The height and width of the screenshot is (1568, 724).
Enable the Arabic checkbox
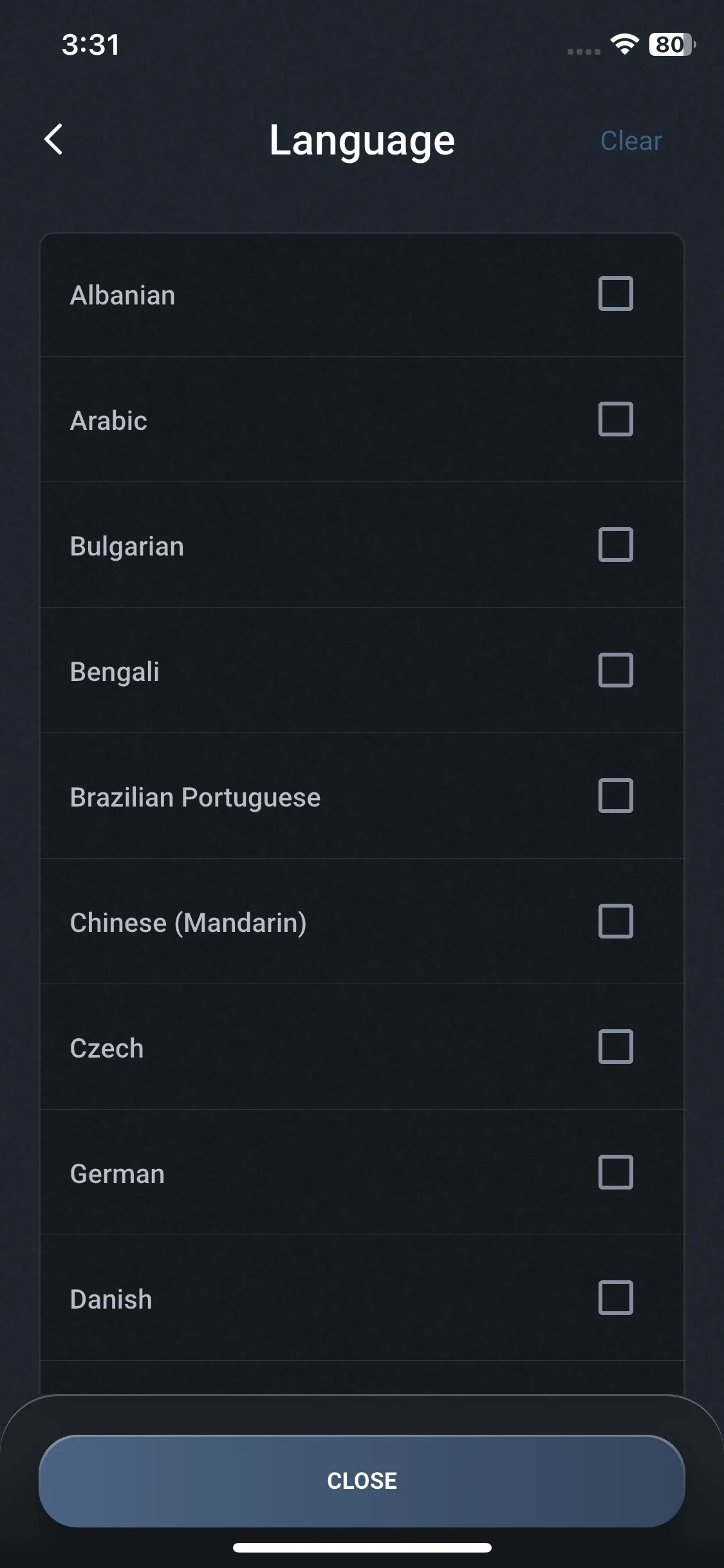(x=615, y=419)
